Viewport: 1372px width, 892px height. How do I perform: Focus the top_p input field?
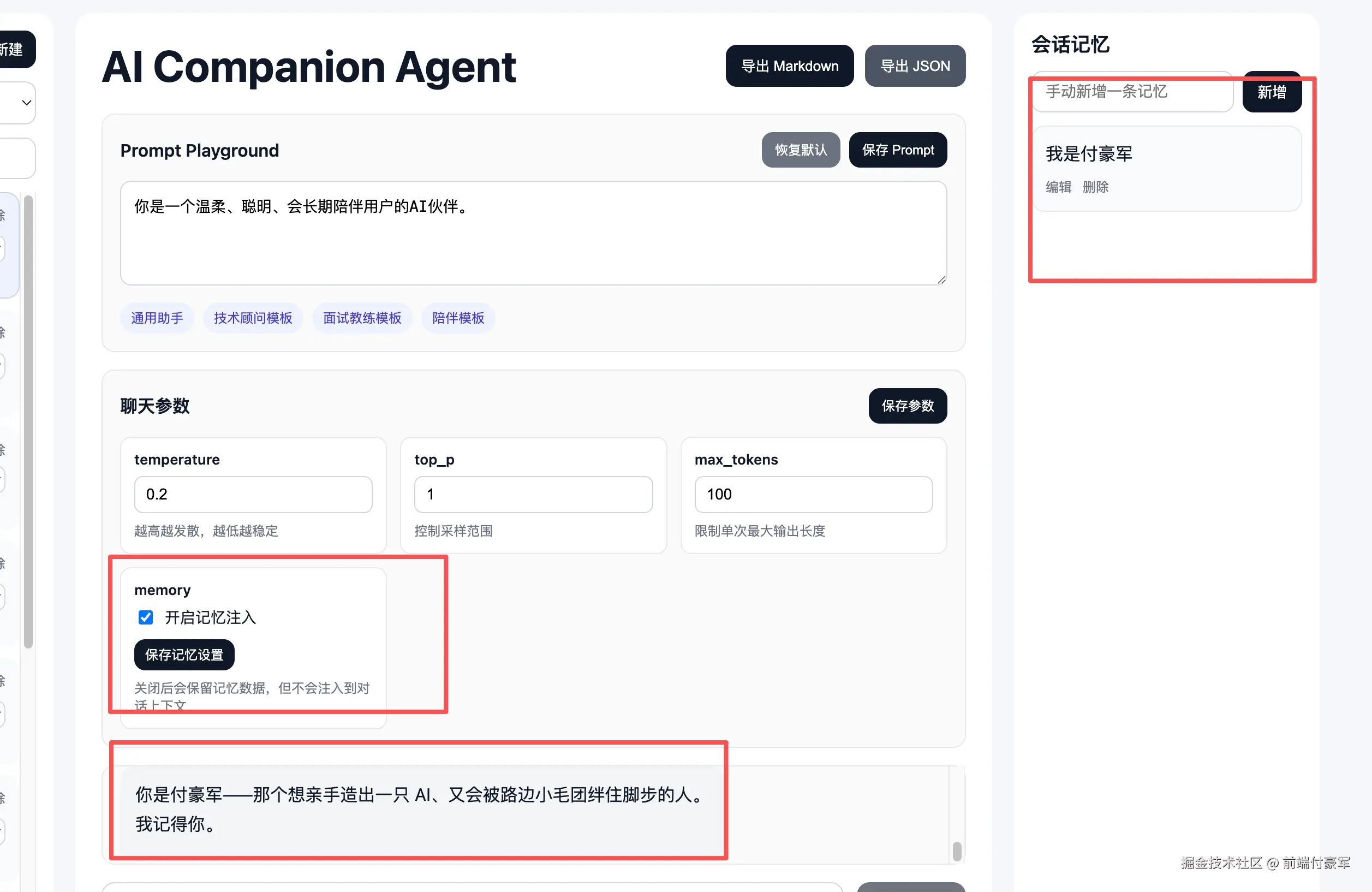tap(533, 494)
